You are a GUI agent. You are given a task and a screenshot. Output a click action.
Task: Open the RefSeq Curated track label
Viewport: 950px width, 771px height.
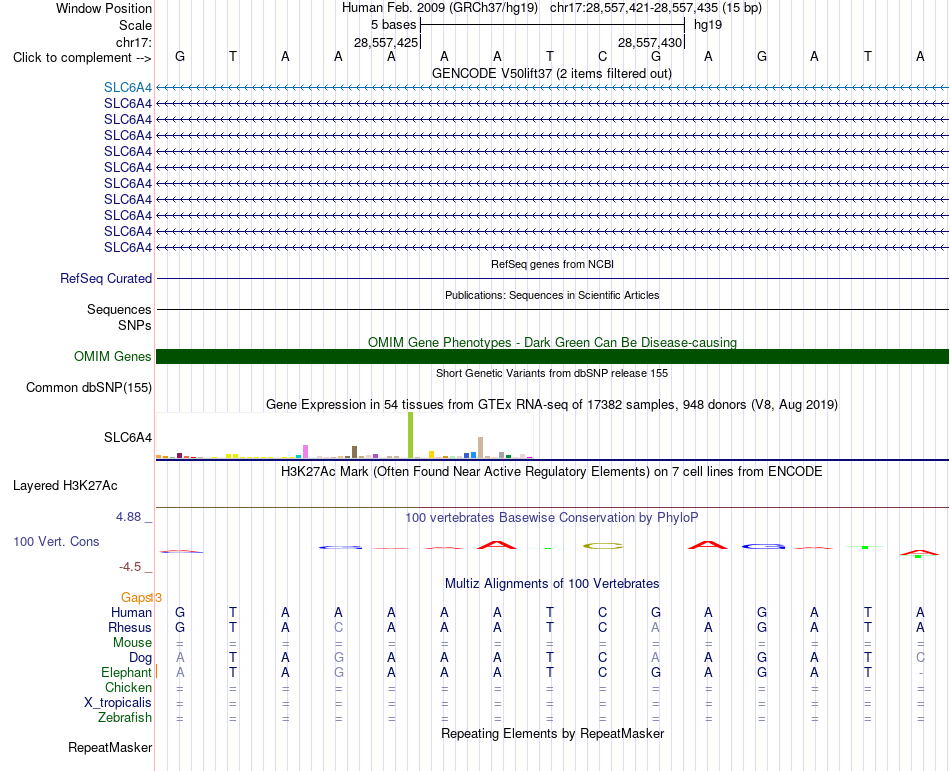105,279
